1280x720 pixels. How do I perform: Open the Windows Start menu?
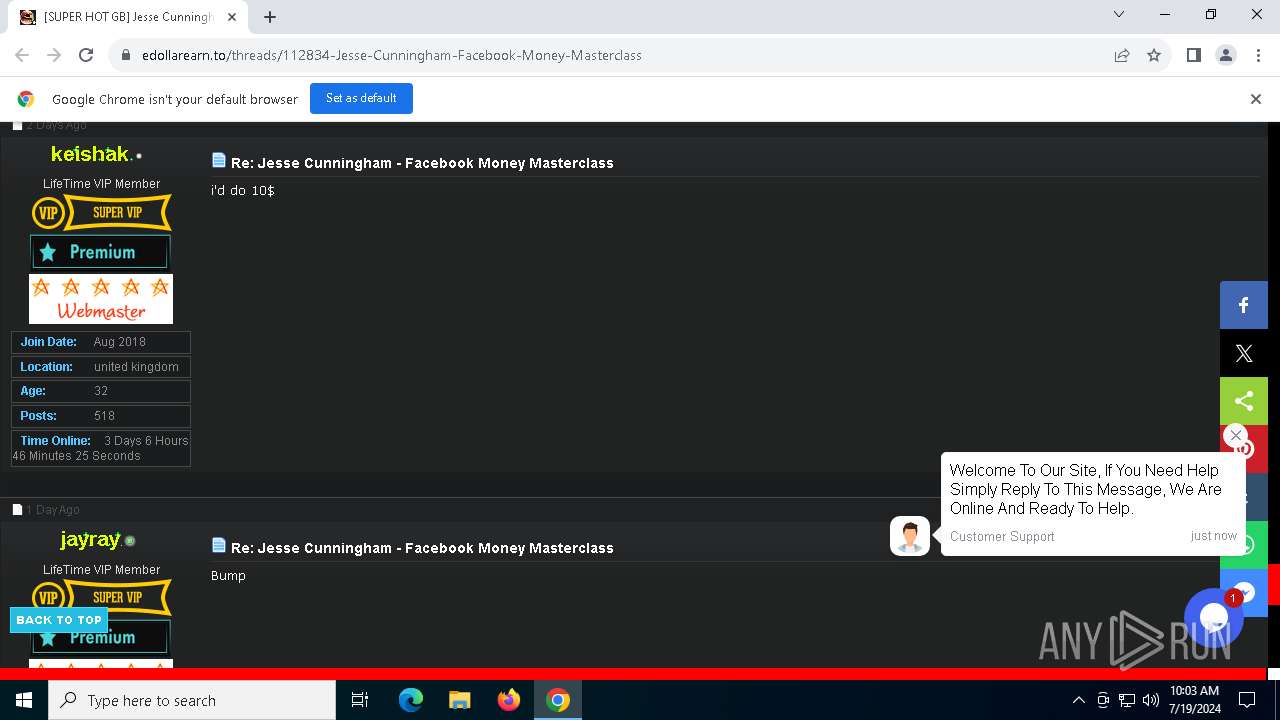(24, 700)
